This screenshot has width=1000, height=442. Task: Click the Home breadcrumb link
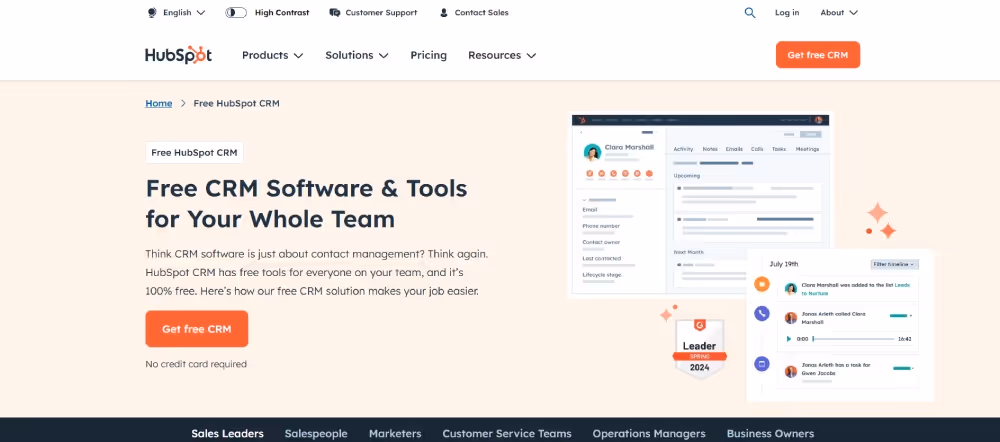click(x=159, y=103)
